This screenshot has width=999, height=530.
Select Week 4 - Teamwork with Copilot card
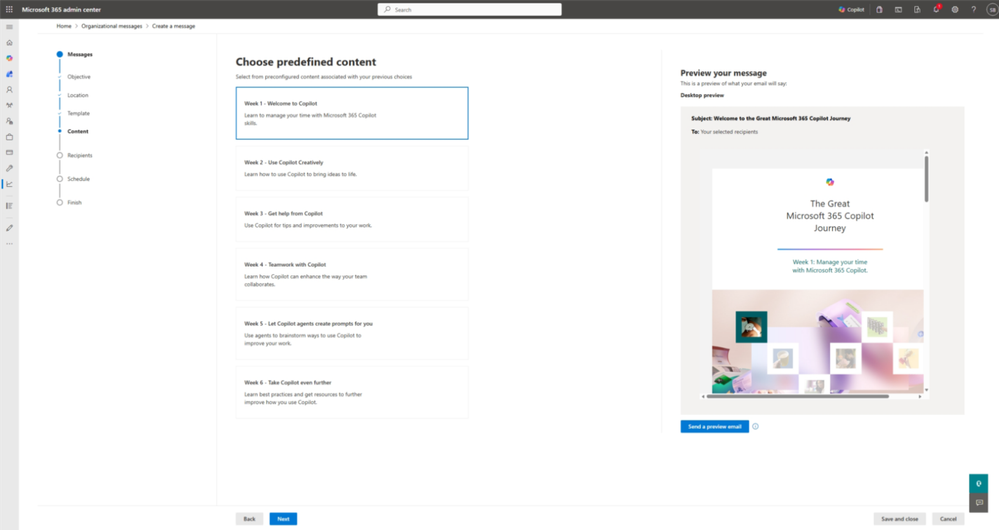pos(352,275)
